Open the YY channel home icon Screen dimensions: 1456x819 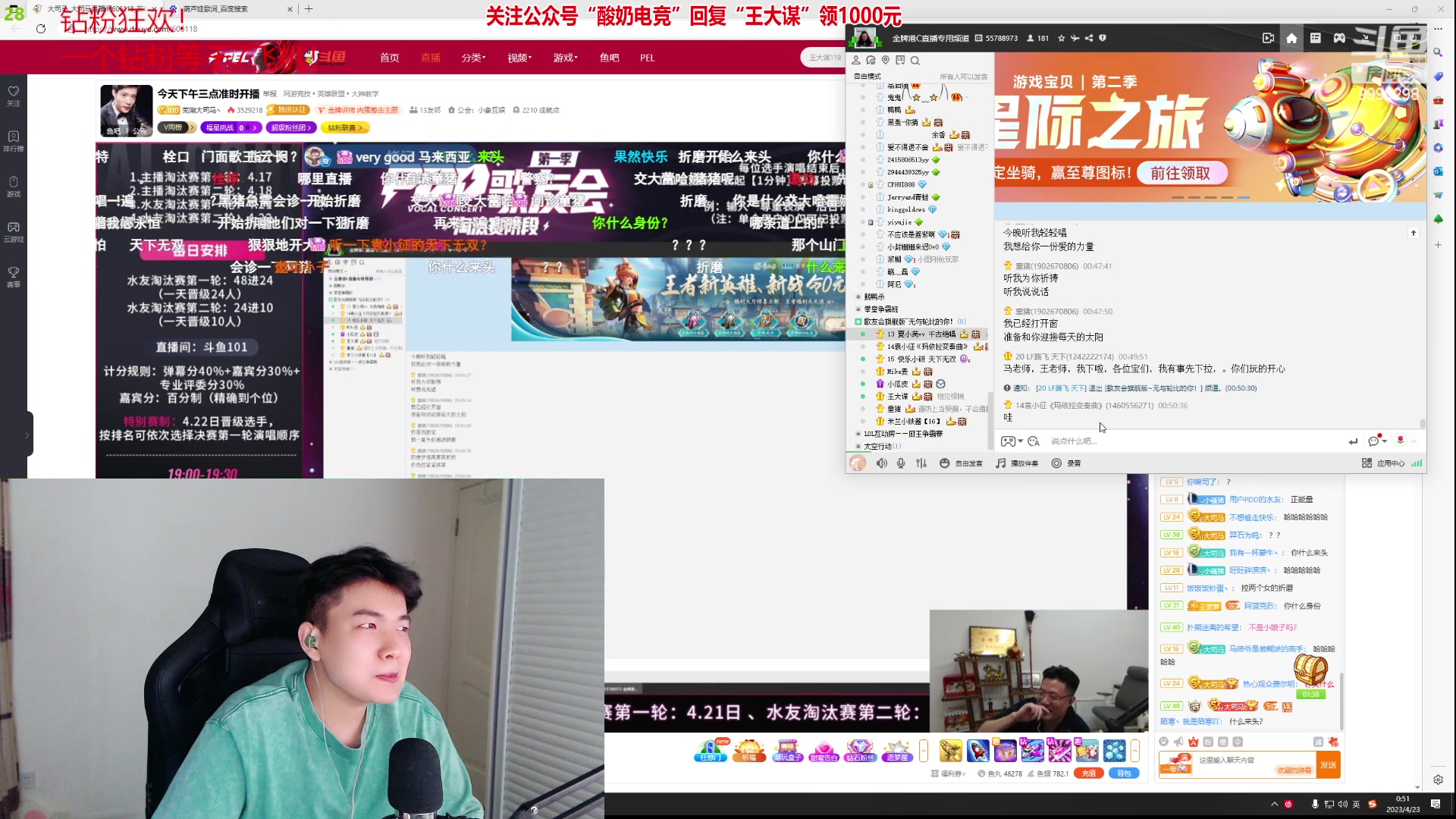tap(1291, 38)
